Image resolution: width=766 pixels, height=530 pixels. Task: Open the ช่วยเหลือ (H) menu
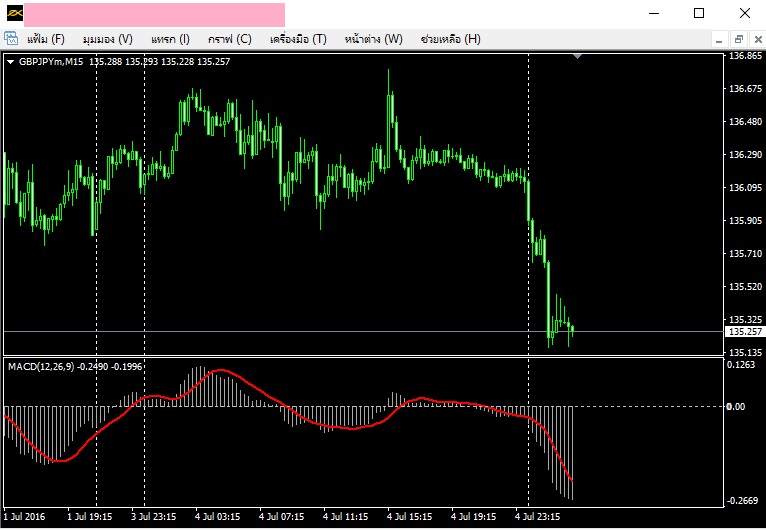tap(450, 39)
